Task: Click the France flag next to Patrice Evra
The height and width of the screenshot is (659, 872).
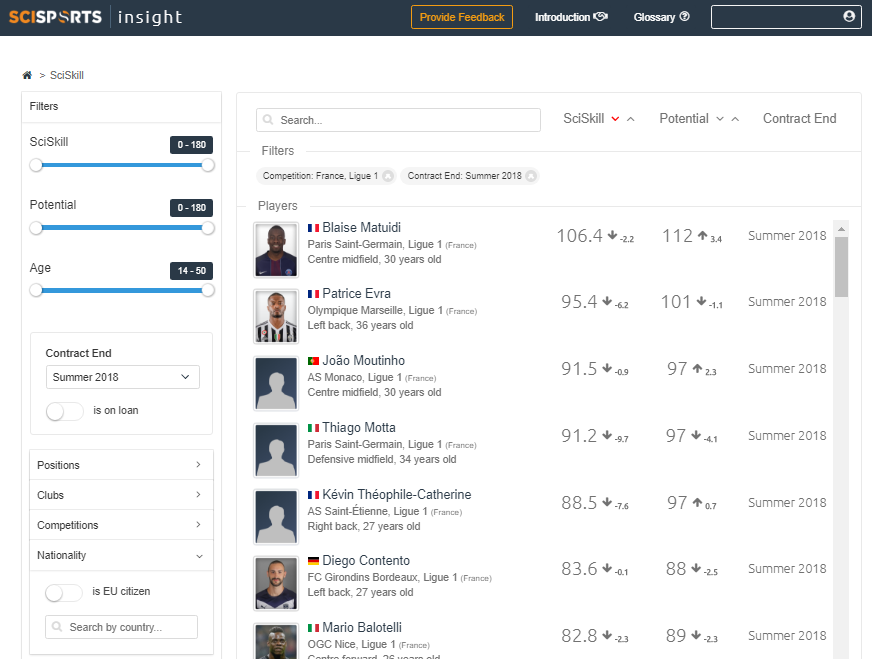Action: pos(313,294)
